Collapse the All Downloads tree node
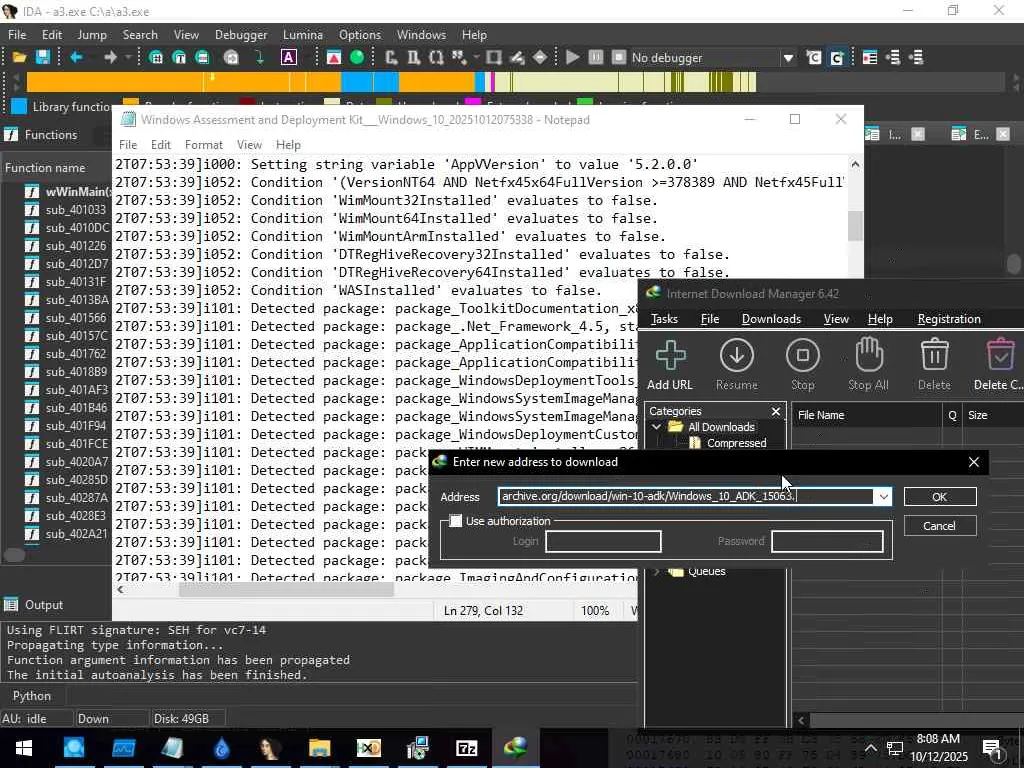This screenshot has height=768, width=1024. (x=656, y=427)
